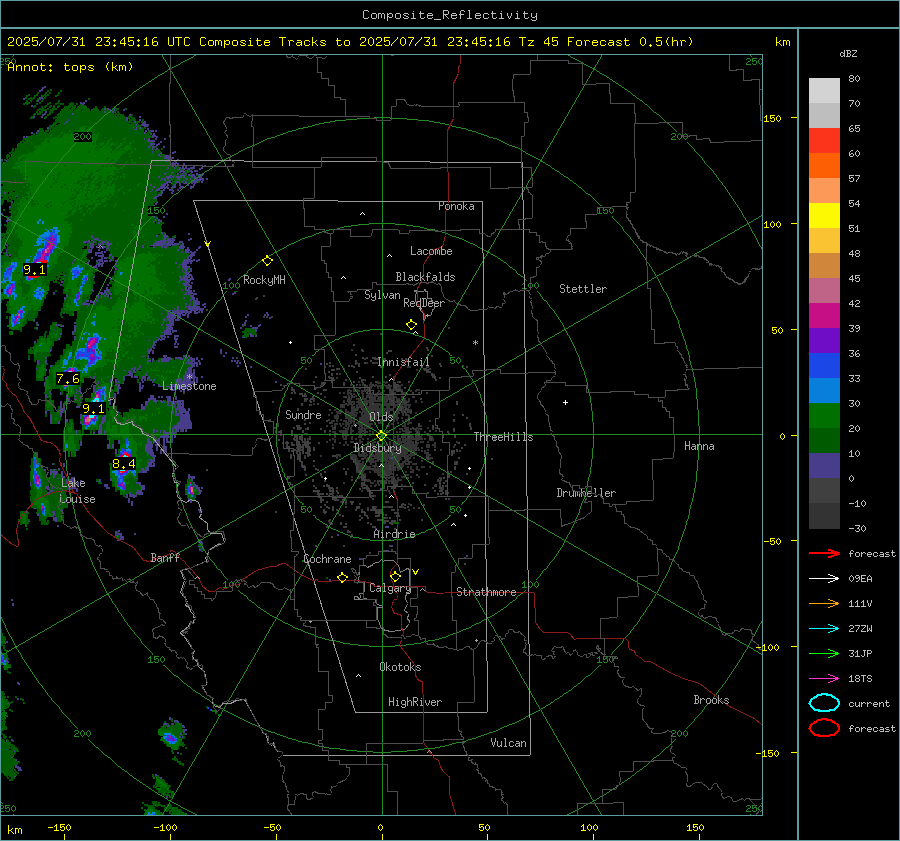Image resolution: width=900 pixels, height=841 pixels.
Task: Click the Limestone label
Action: 189,386
